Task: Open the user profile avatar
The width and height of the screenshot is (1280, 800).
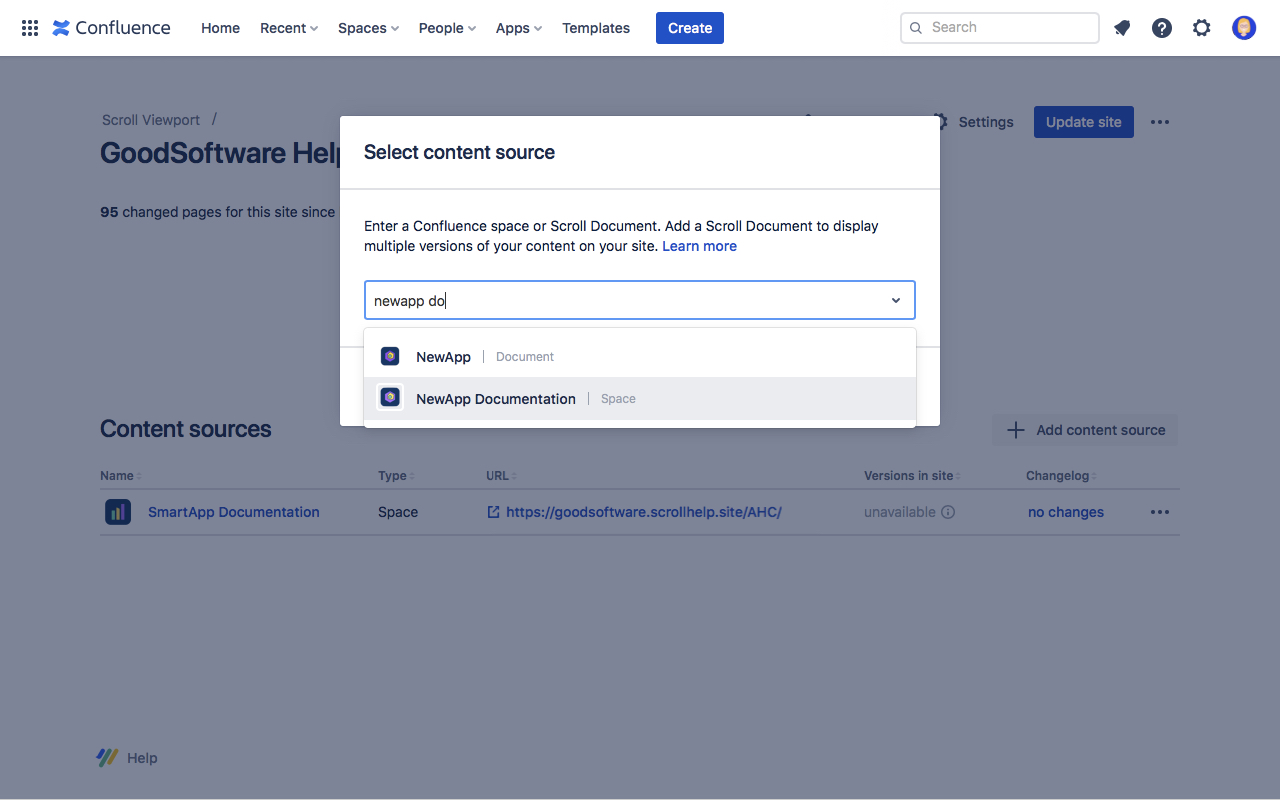Action: [x=1244, y=28]
